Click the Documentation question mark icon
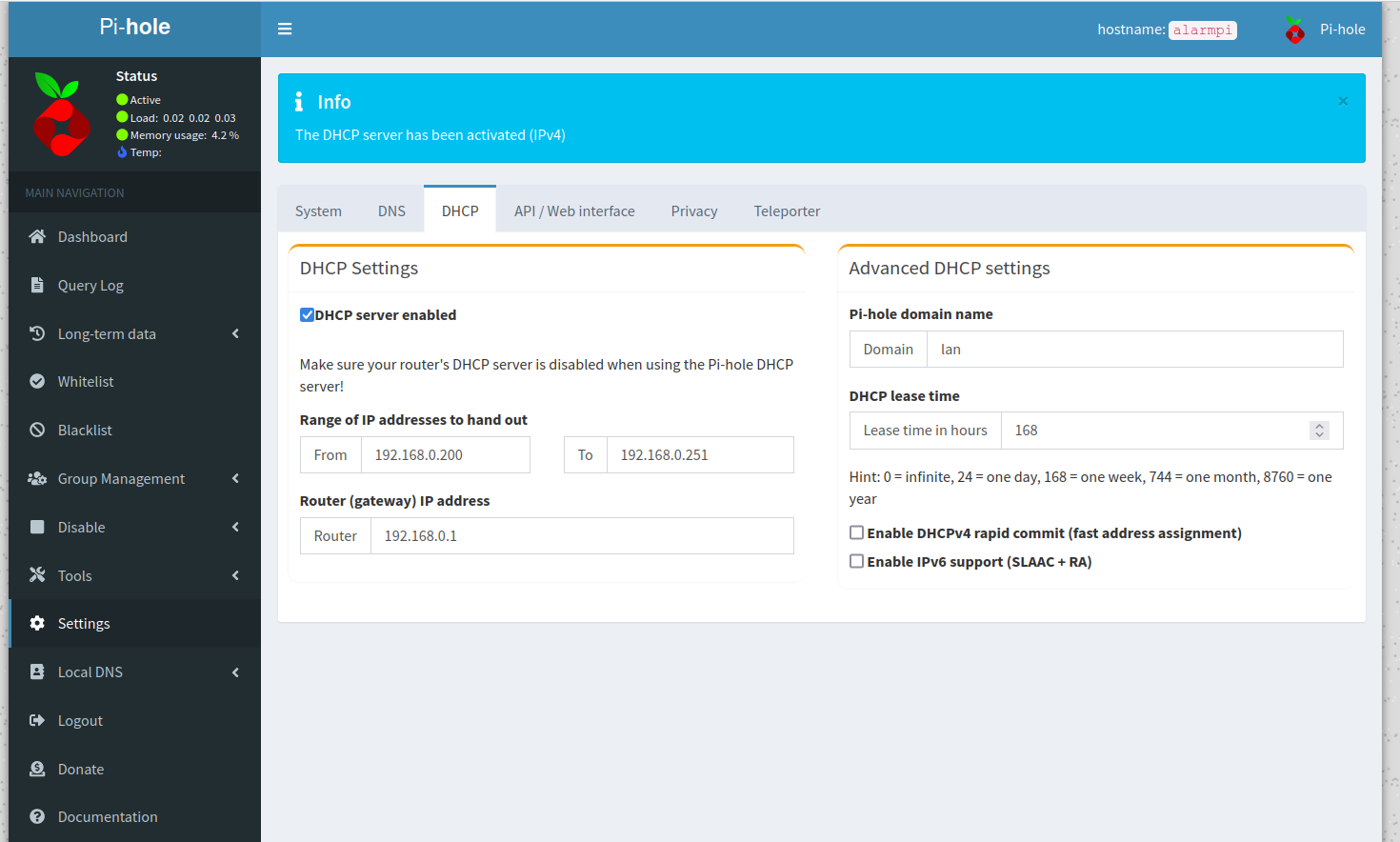 (37, 816)
